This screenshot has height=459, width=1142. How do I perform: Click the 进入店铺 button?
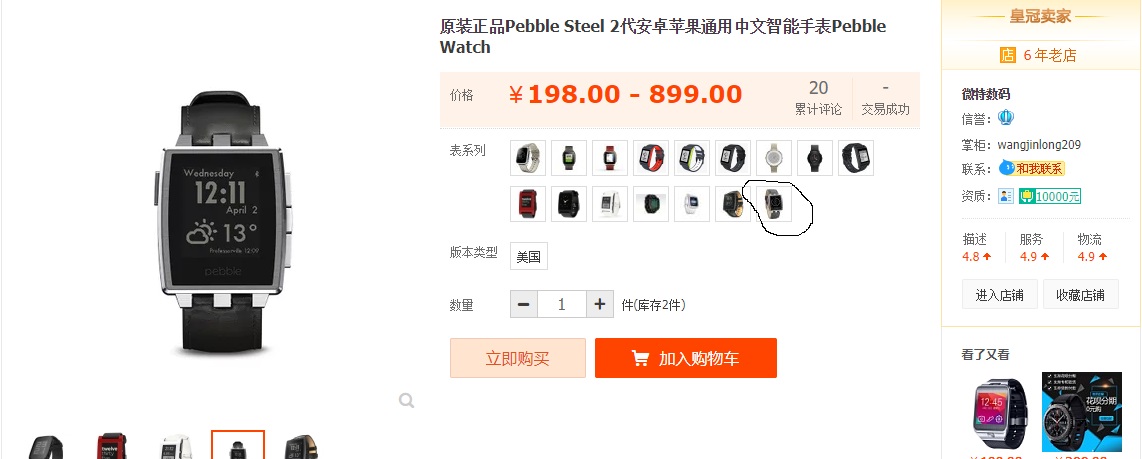pos(1000,294)
